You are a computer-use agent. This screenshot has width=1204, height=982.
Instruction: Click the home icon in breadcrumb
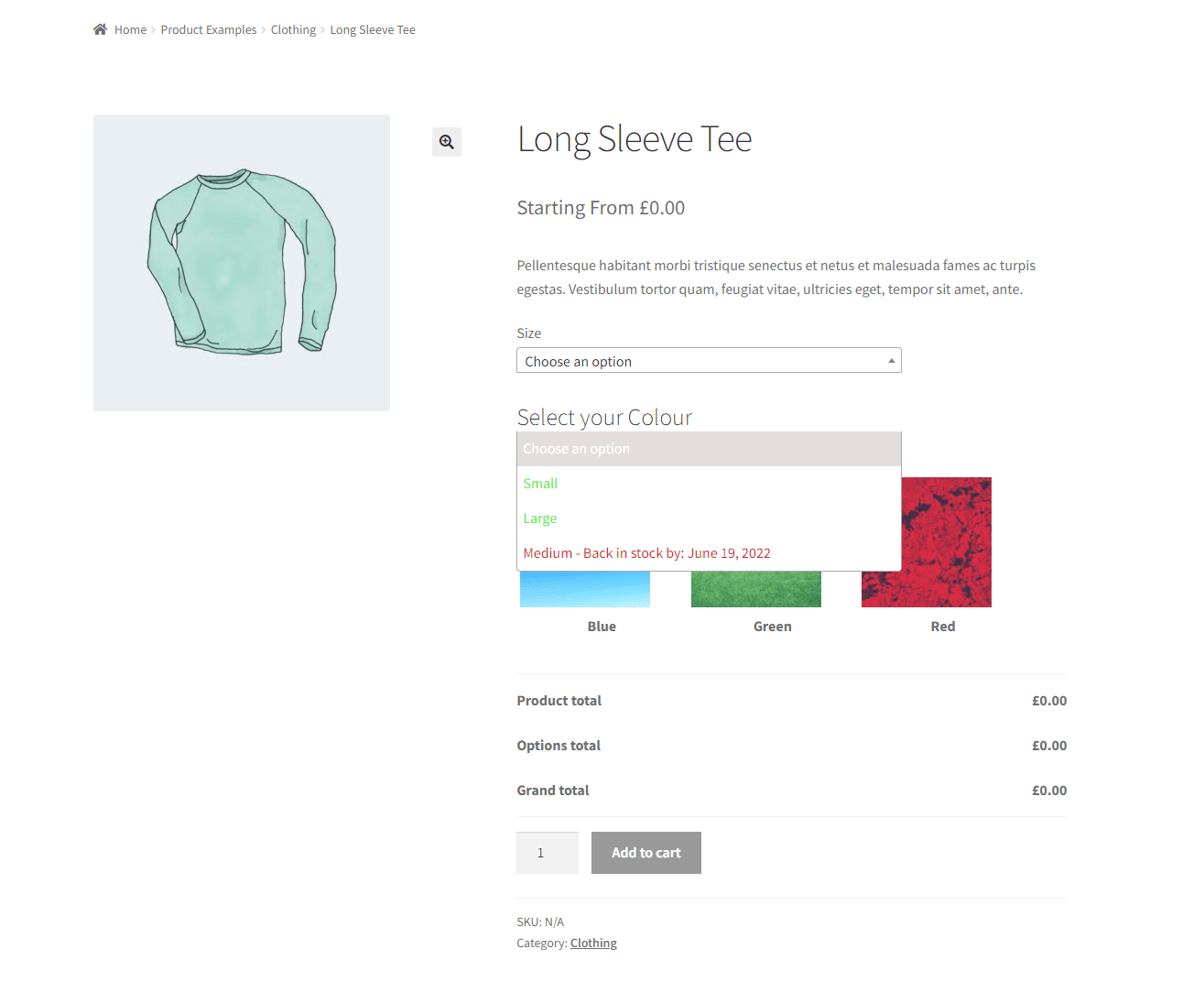coord(100,29)
